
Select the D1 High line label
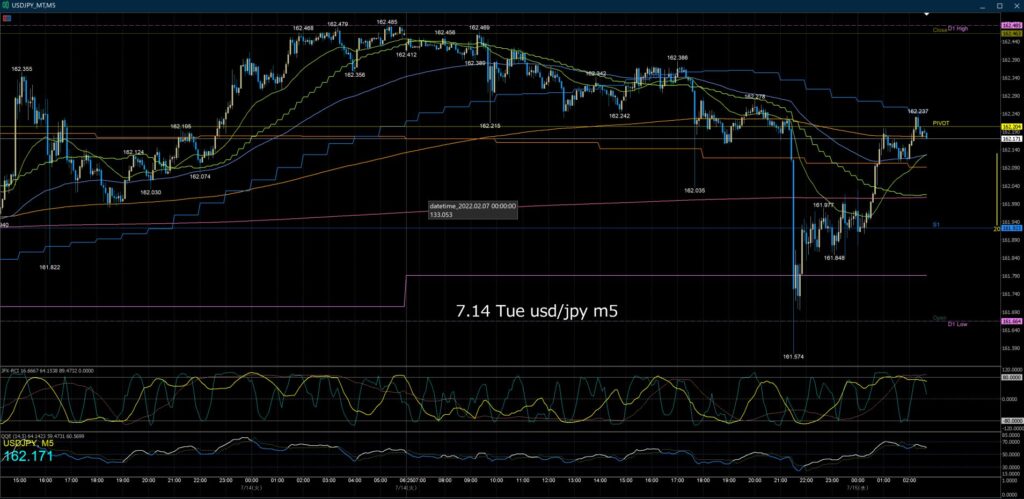tap(958, 29)
